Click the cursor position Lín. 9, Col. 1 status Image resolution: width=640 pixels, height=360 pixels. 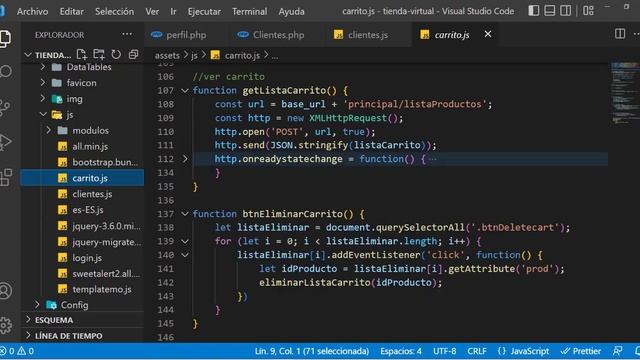[x=312, y=351]
